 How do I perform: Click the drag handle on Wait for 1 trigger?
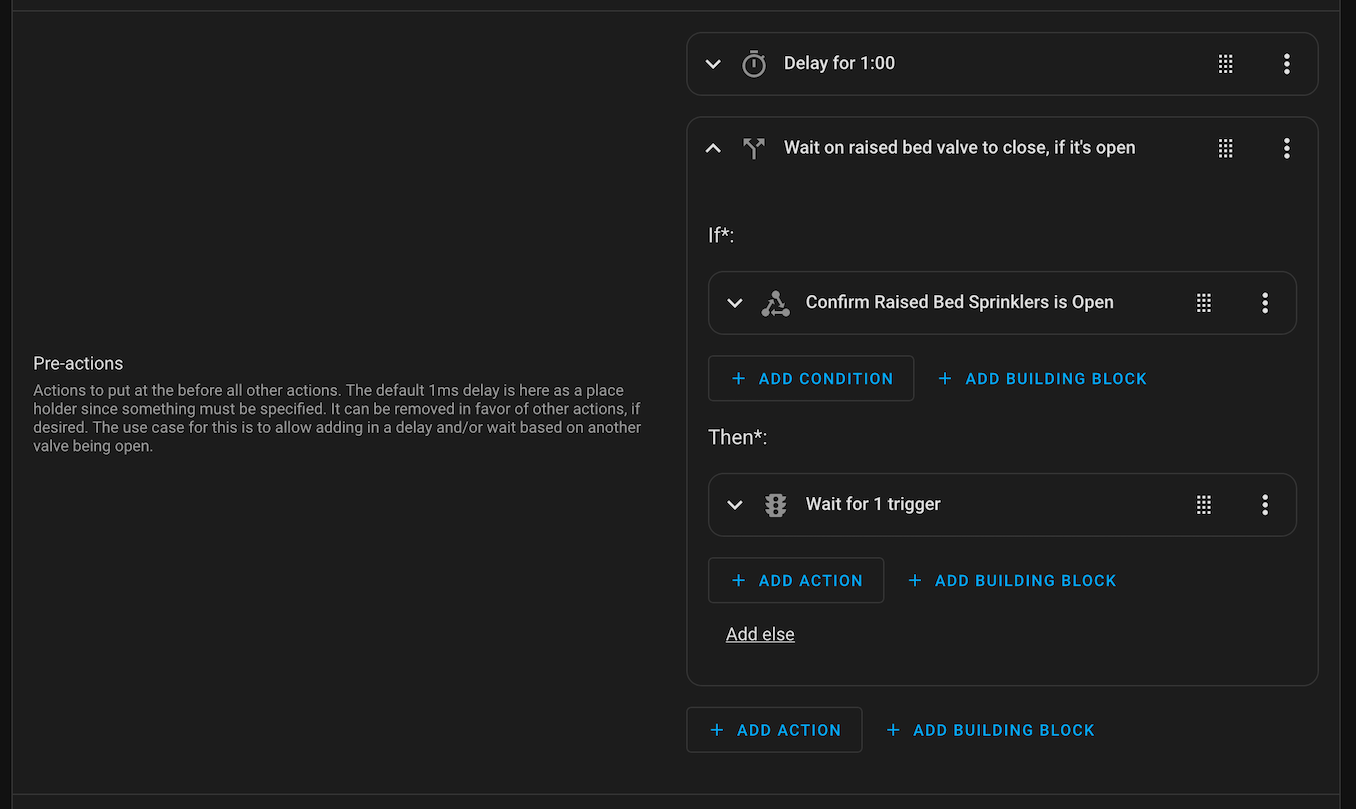[x=1204, y=505]
